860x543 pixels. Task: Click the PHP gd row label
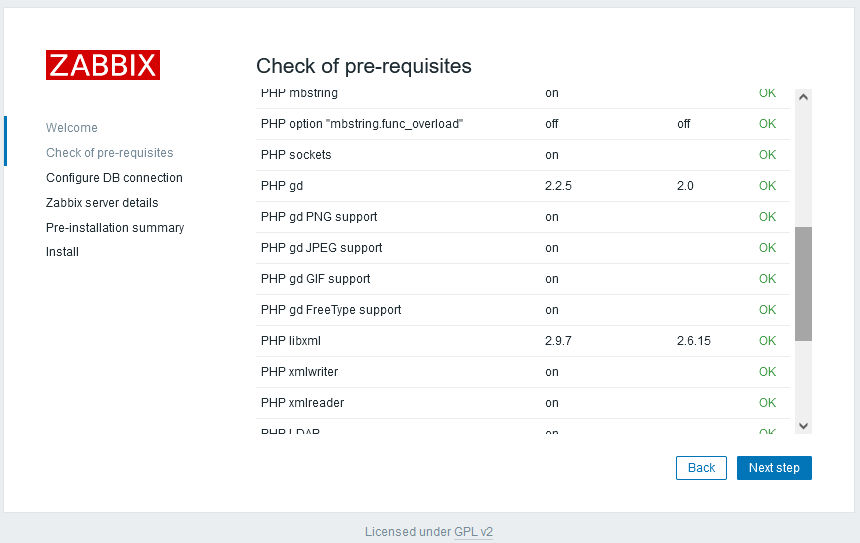coord(282,186)
